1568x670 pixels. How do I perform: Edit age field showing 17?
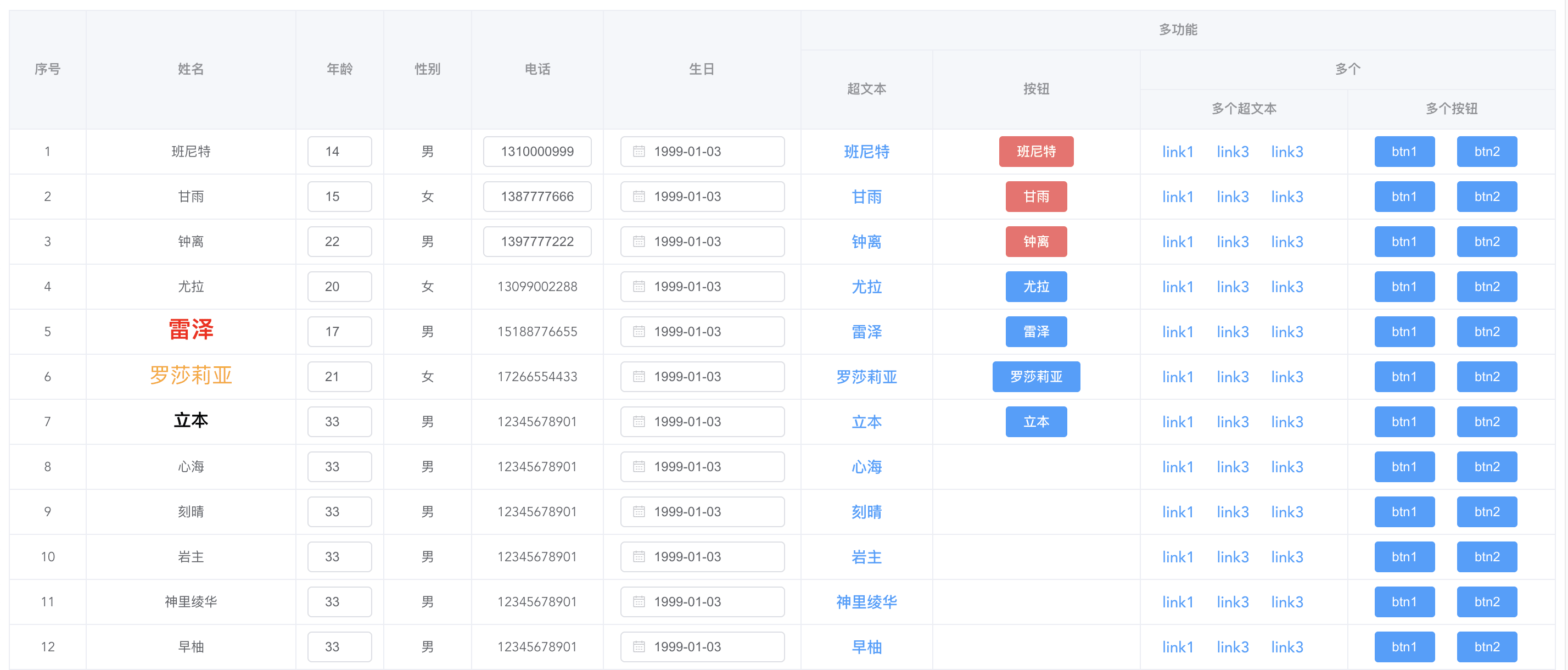coord(340,332)
